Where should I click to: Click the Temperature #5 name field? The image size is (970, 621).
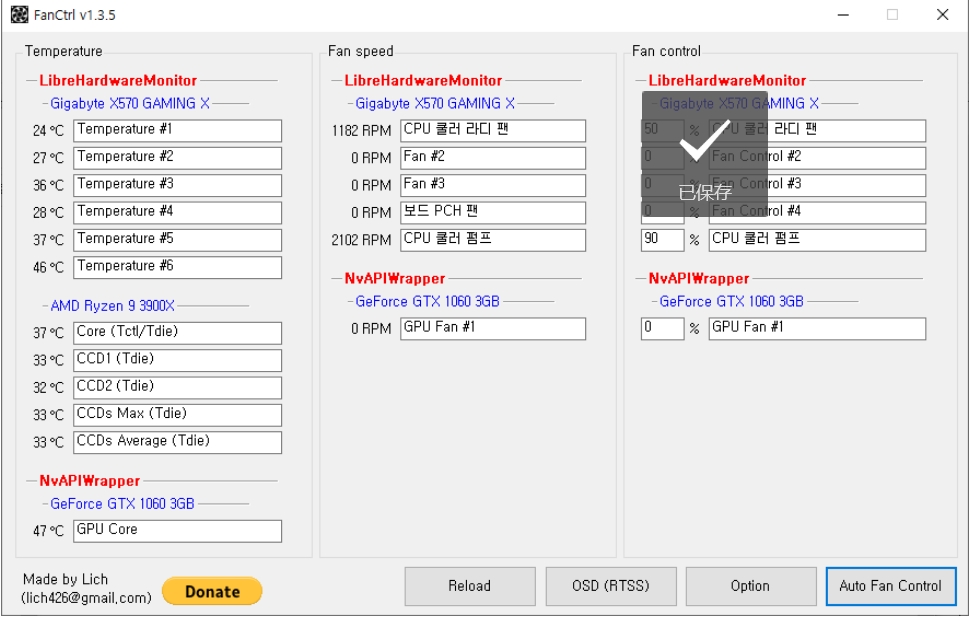click(x=178, y=239)
